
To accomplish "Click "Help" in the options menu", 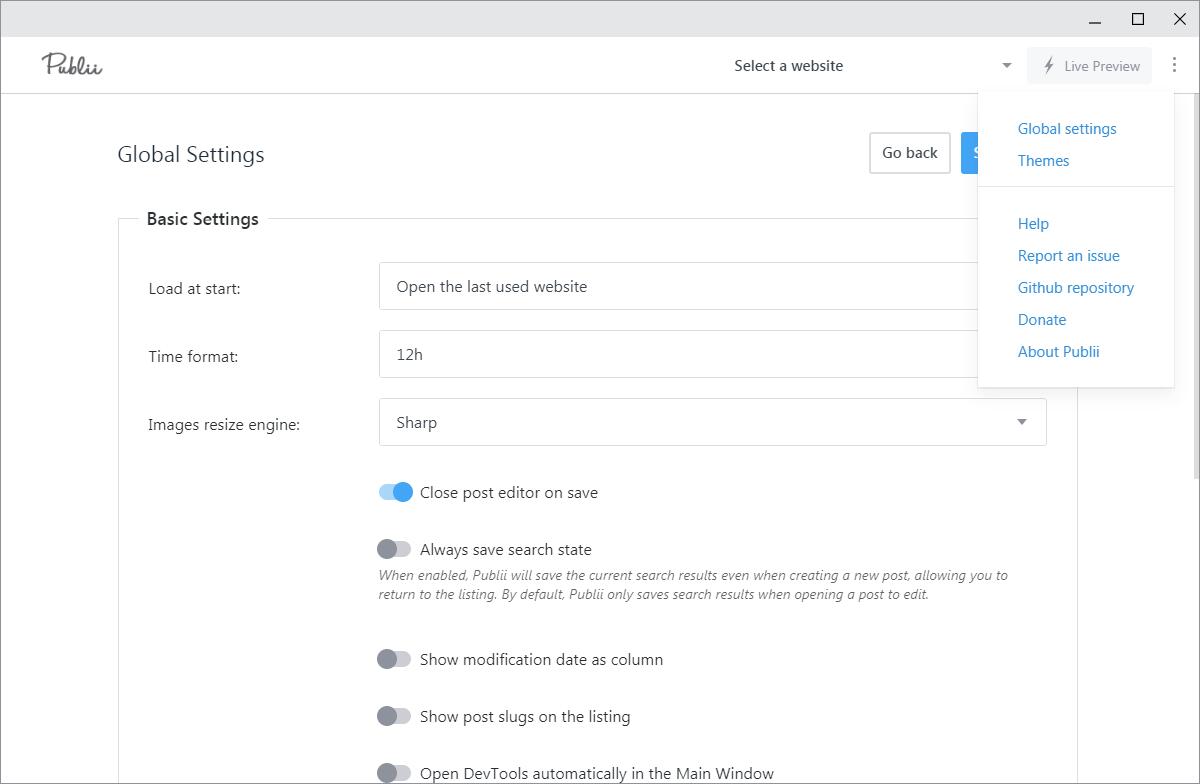I will (x=1033, y=224).
